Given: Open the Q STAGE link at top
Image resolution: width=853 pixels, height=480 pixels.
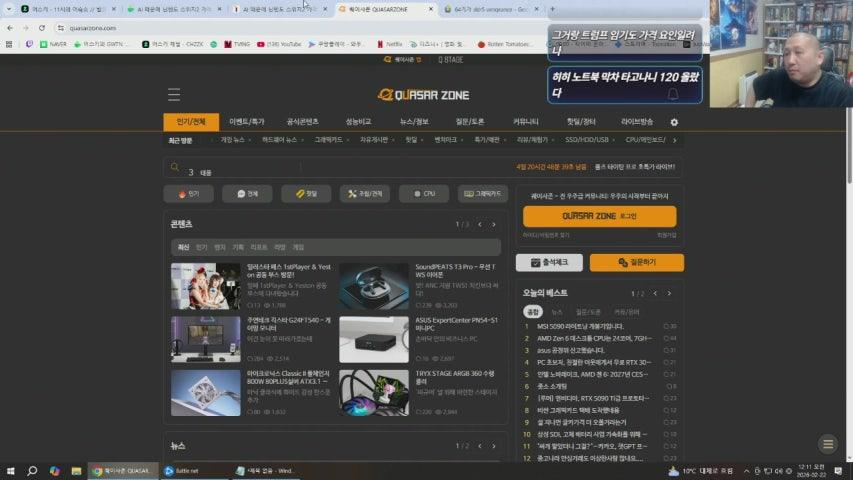Looking at the screenshot, I should tap(450, 60).
